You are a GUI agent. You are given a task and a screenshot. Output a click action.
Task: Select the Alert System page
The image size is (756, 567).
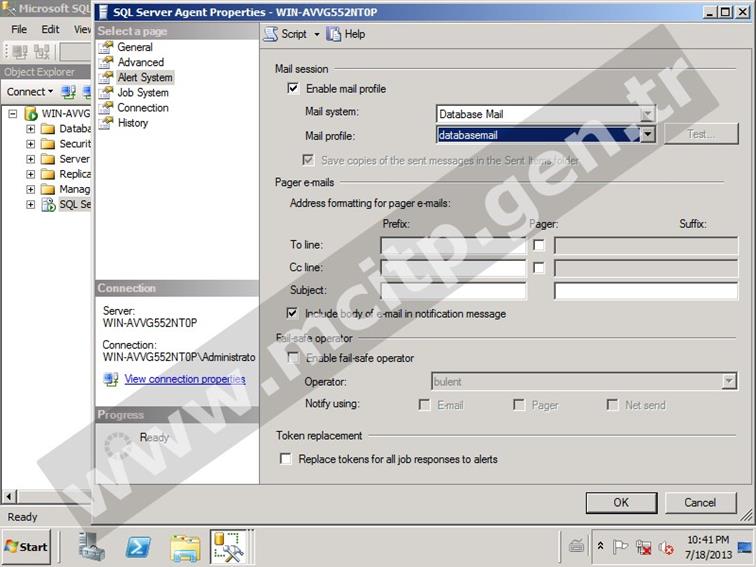(145, 77)
